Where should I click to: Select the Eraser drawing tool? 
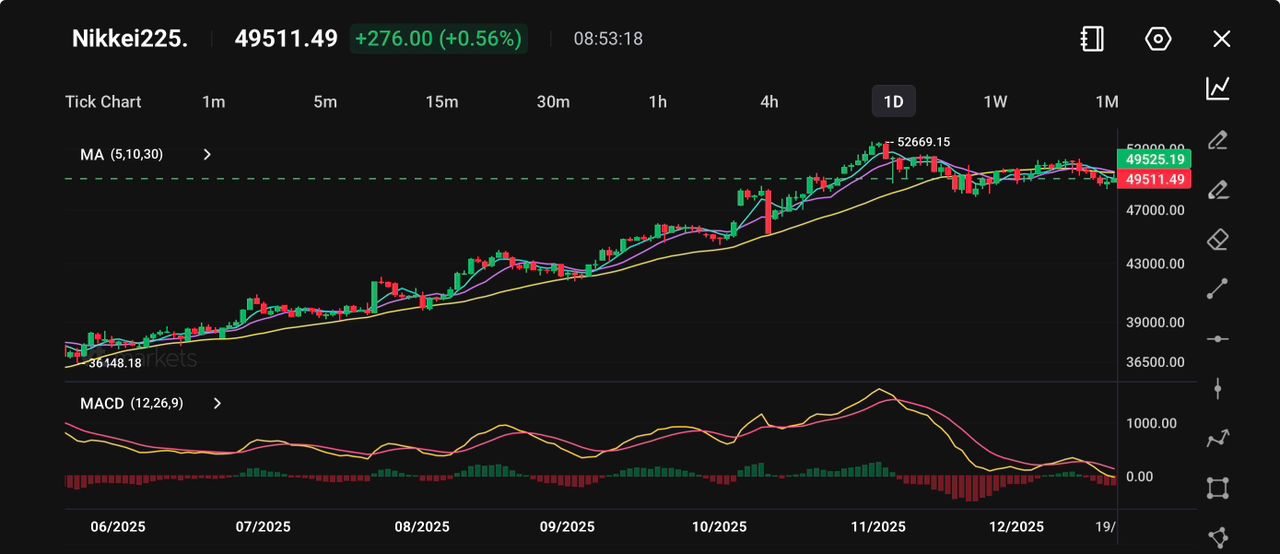(x=1217, y=239)
